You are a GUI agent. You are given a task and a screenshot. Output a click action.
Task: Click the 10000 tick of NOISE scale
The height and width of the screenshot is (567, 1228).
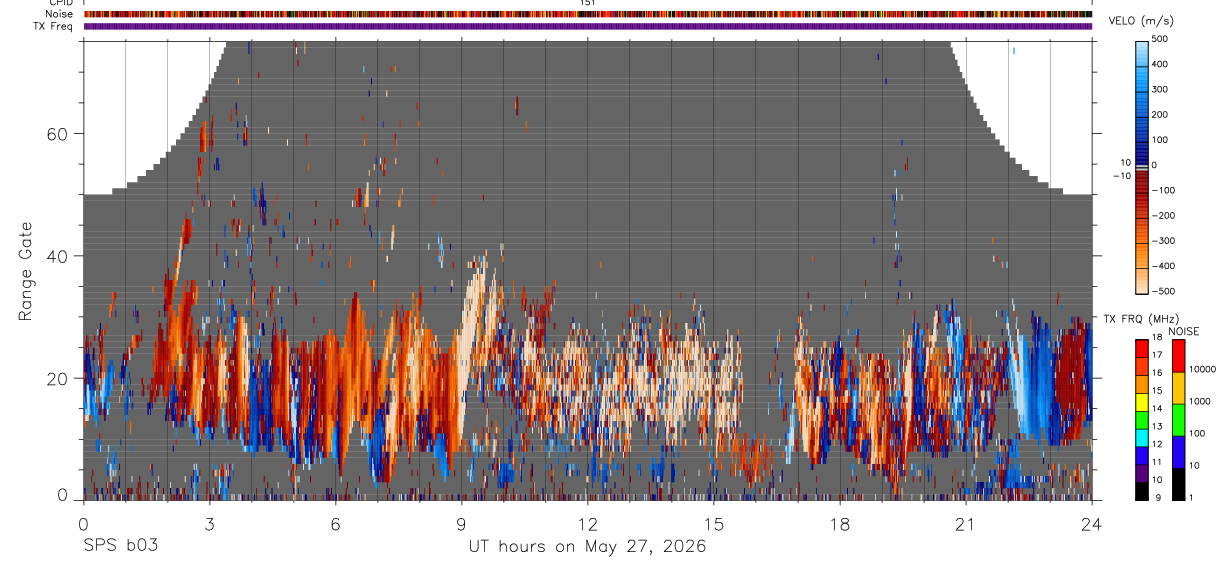pyautogui.click(x=1201, y=369)
